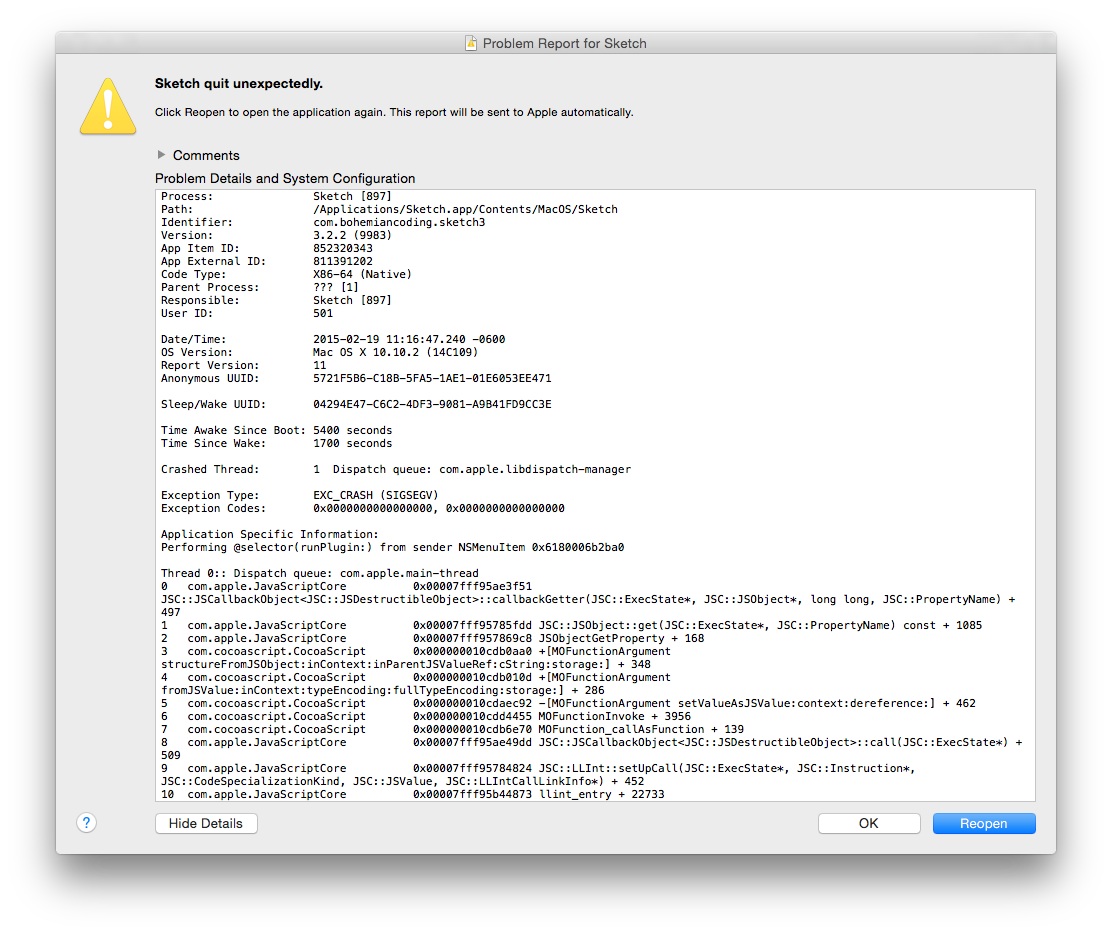Click 'Click Reopen to open the application' message
The height and width of the screenshot is (934, 1112).
click(394, 112)
